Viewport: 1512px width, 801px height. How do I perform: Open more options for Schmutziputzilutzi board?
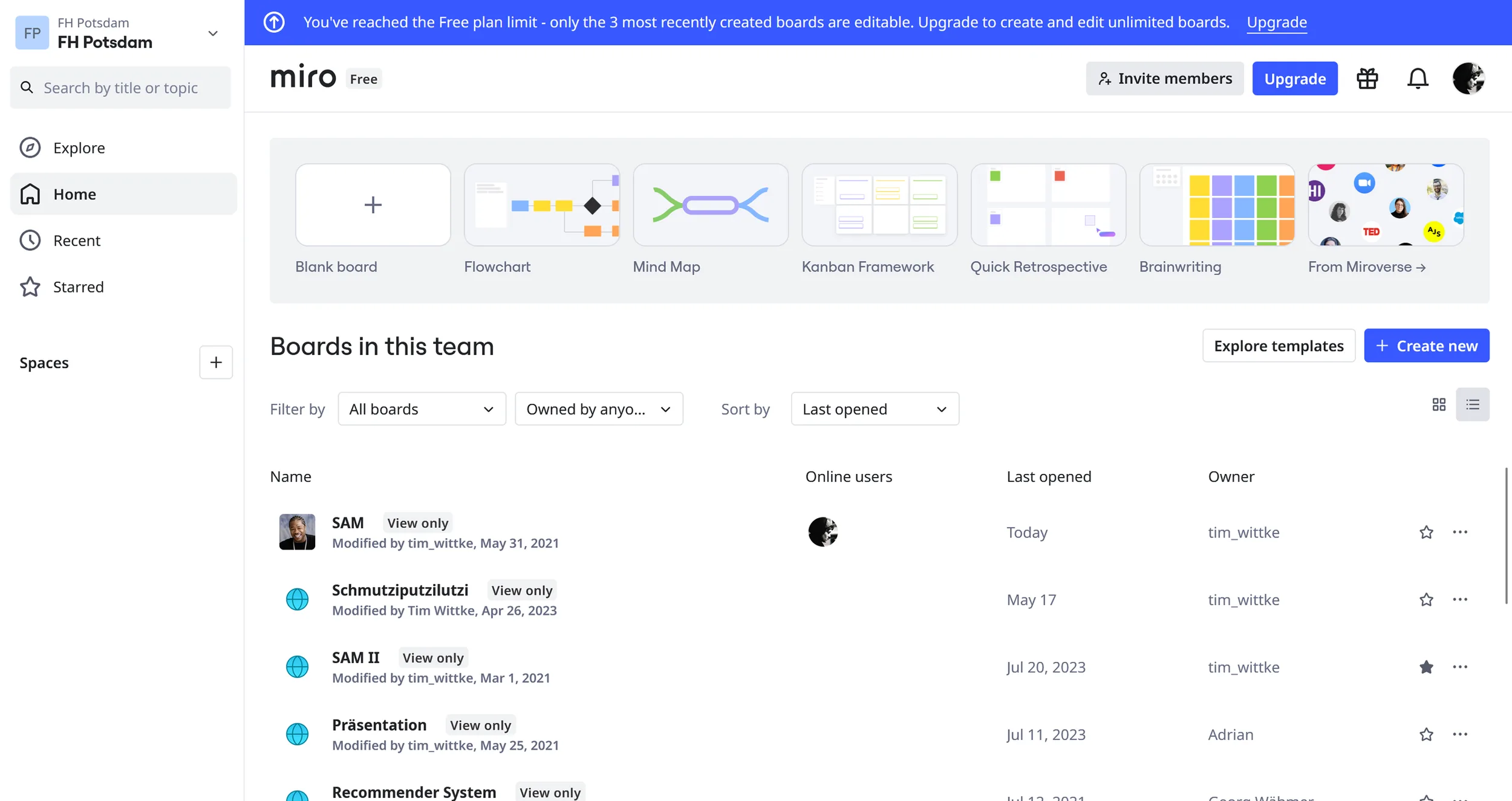[x=1460, y=599]
